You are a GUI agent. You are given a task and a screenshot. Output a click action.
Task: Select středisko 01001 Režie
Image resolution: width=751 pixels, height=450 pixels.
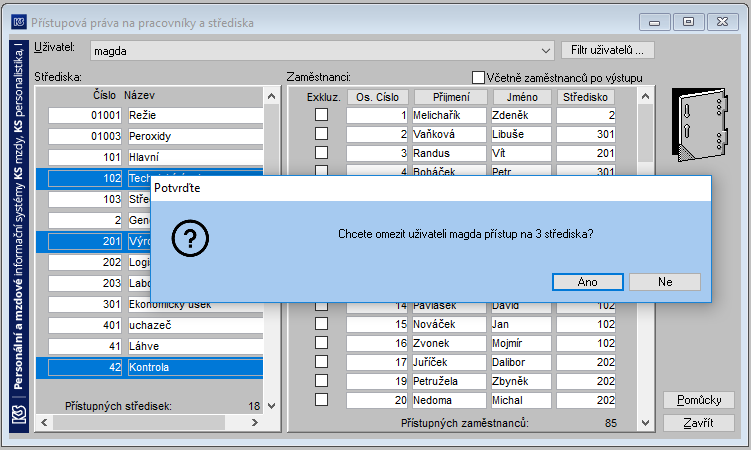pyautogui.click(x=156, y=115)
